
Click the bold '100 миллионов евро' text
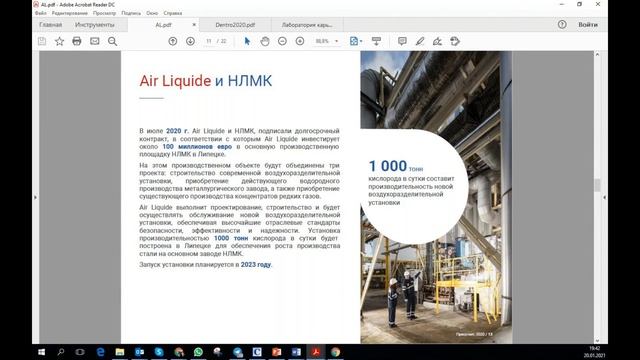click(x=197, y=147)
